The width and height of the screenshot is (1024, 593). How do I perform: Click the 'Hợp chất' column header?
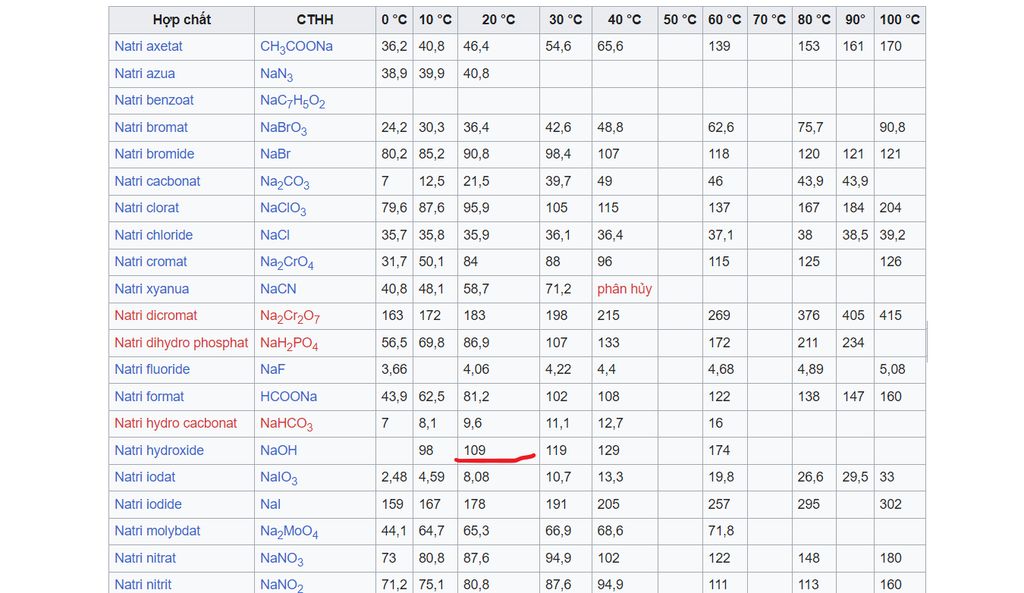click(x=182, y=20)
